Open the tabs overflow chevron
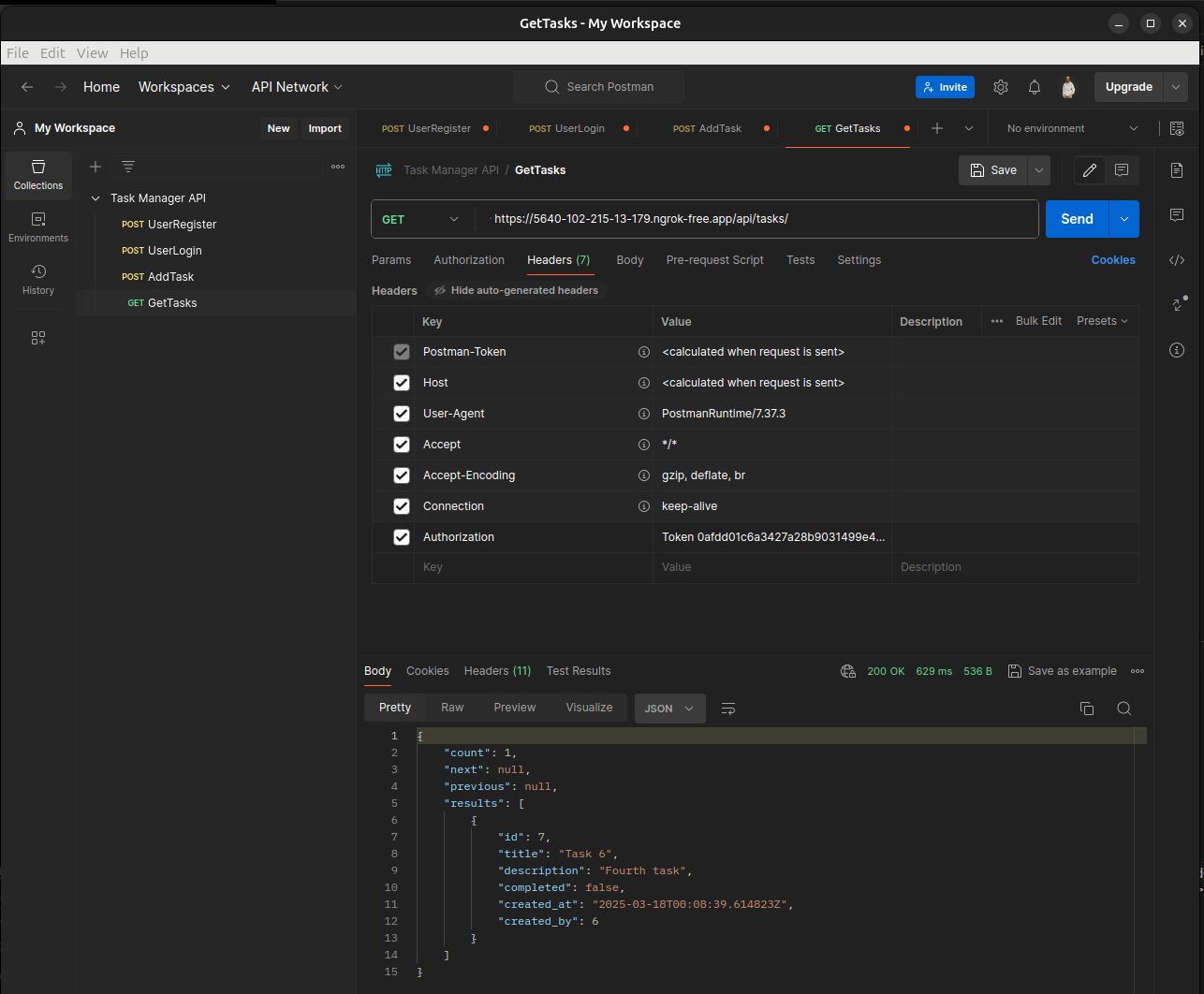Screen dimensions: 1204x994 [969, 128]
